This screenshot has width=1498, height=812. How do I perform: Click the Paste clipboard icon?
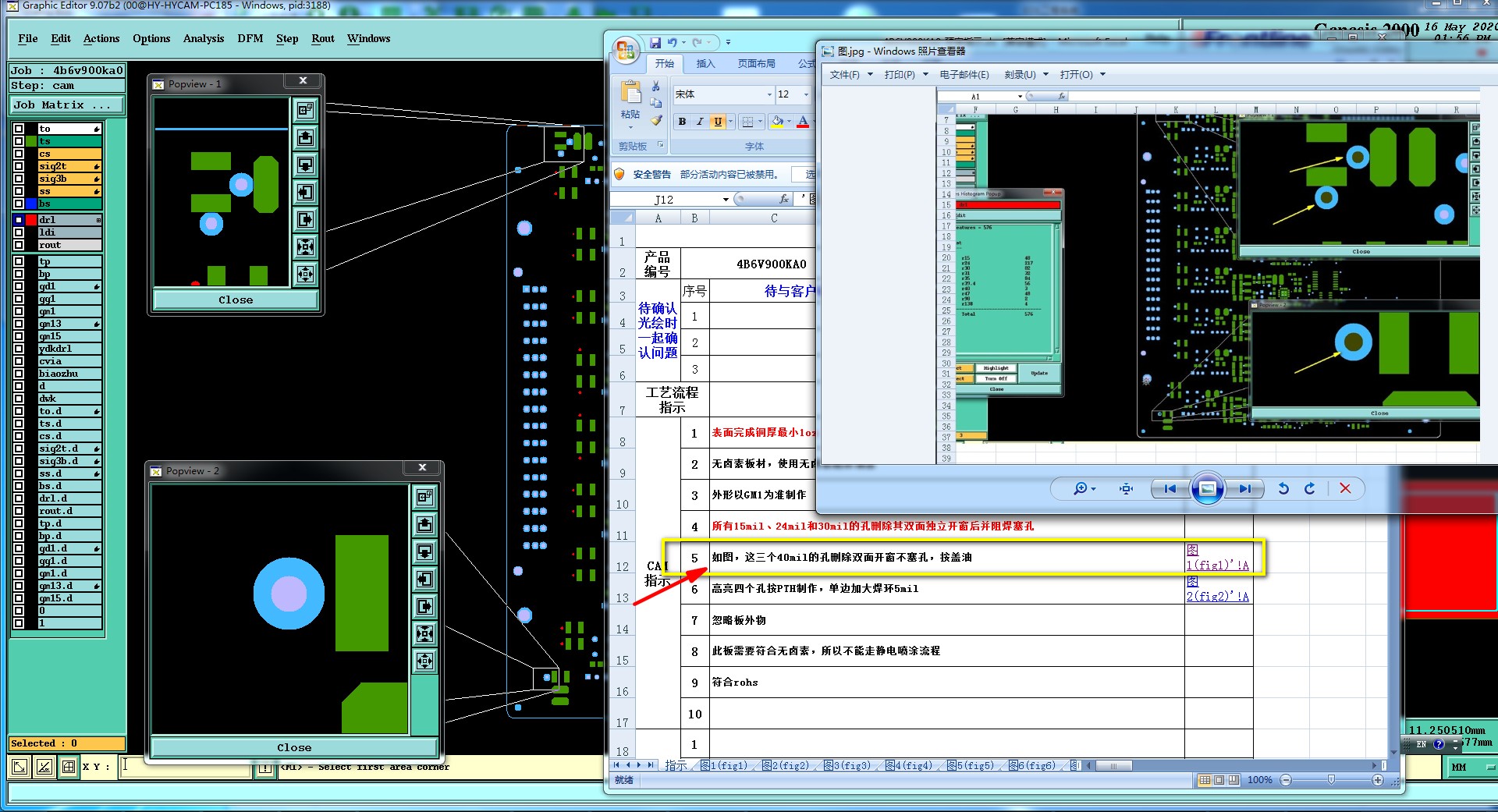[630, 93]
